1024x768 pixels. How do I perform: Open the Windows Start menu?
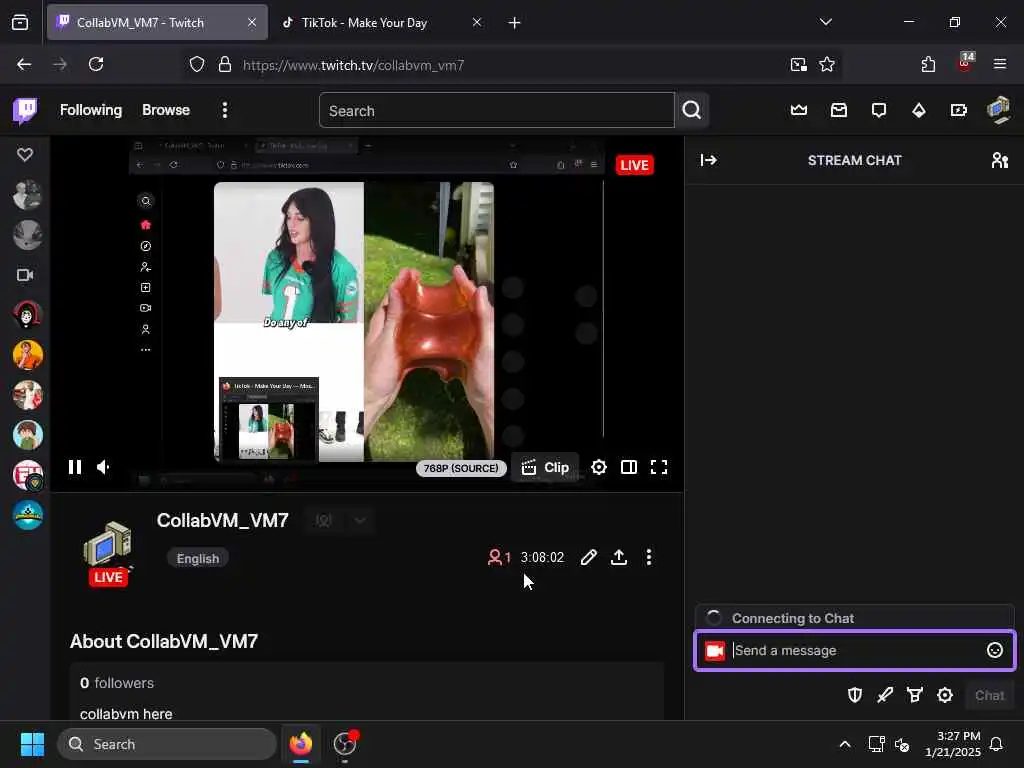pyautogui.click(x=32, y=744)
